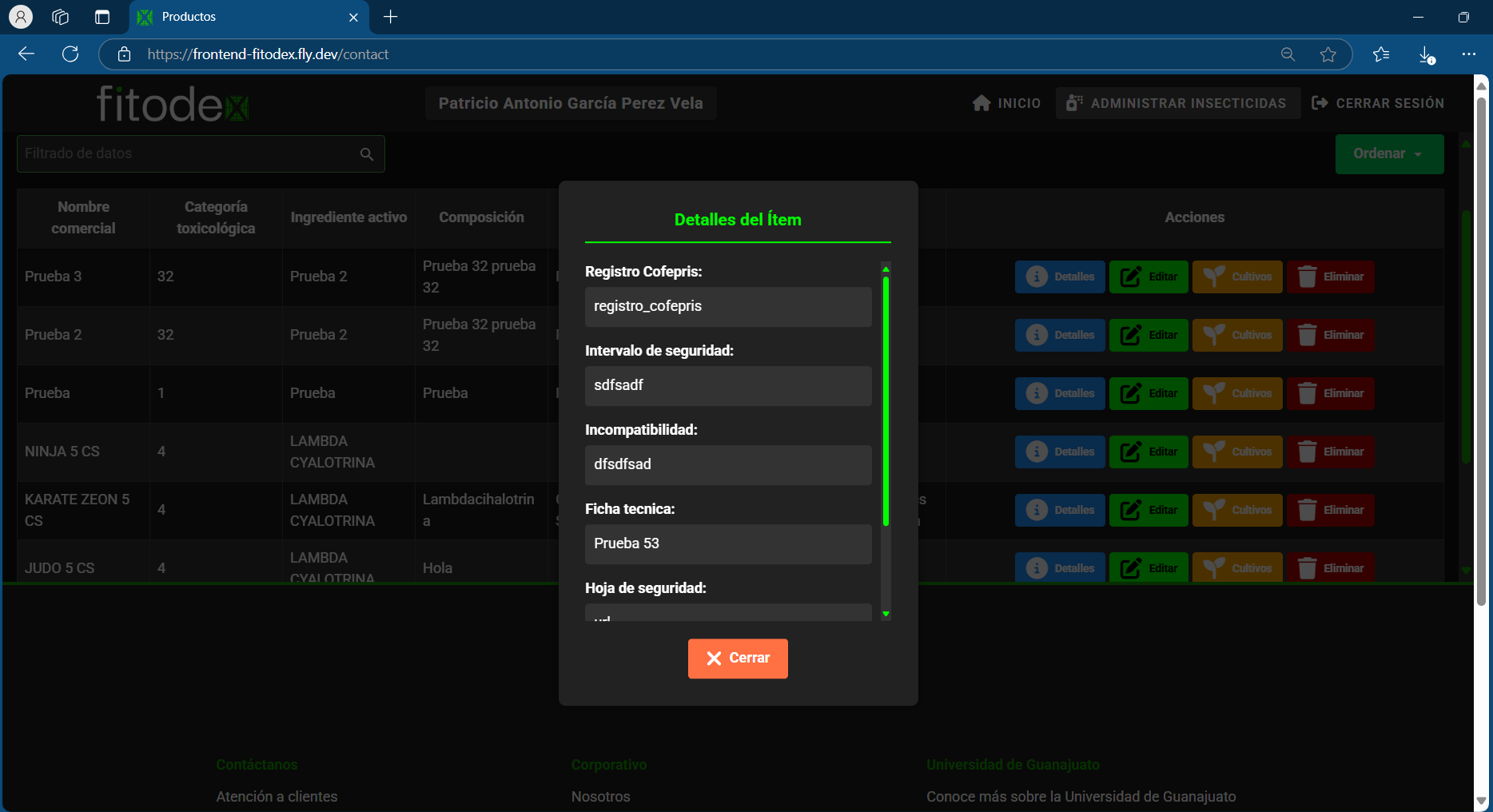This screenshot has height=812, width=1493.
Task: Click CERRAR SESIÓN to log out
Action: coord(1378,103)
